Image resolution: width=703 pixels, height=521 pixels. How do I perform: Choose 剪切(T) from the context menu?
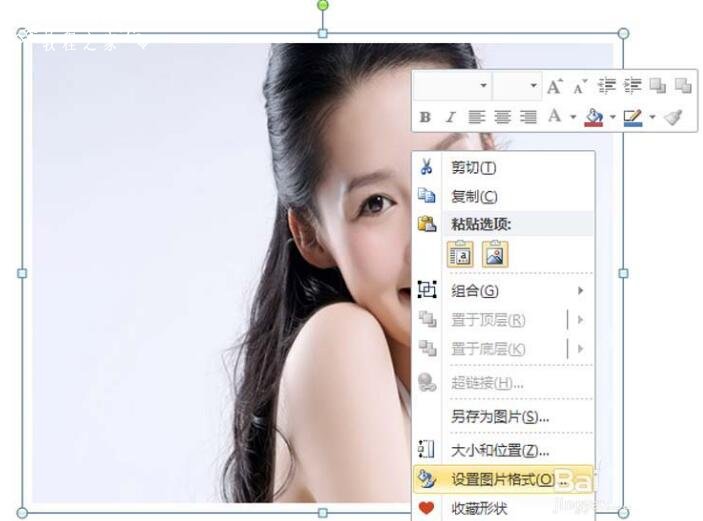coord(503,167)
